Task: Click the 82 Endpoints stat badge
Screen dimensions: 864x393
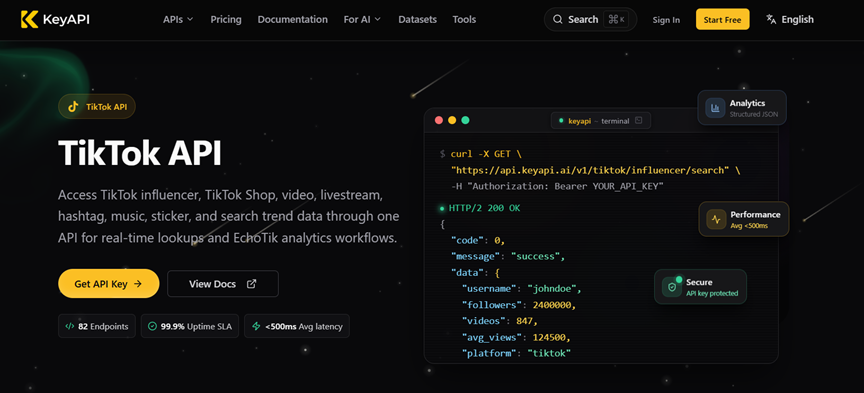Action: coord(96,326)
